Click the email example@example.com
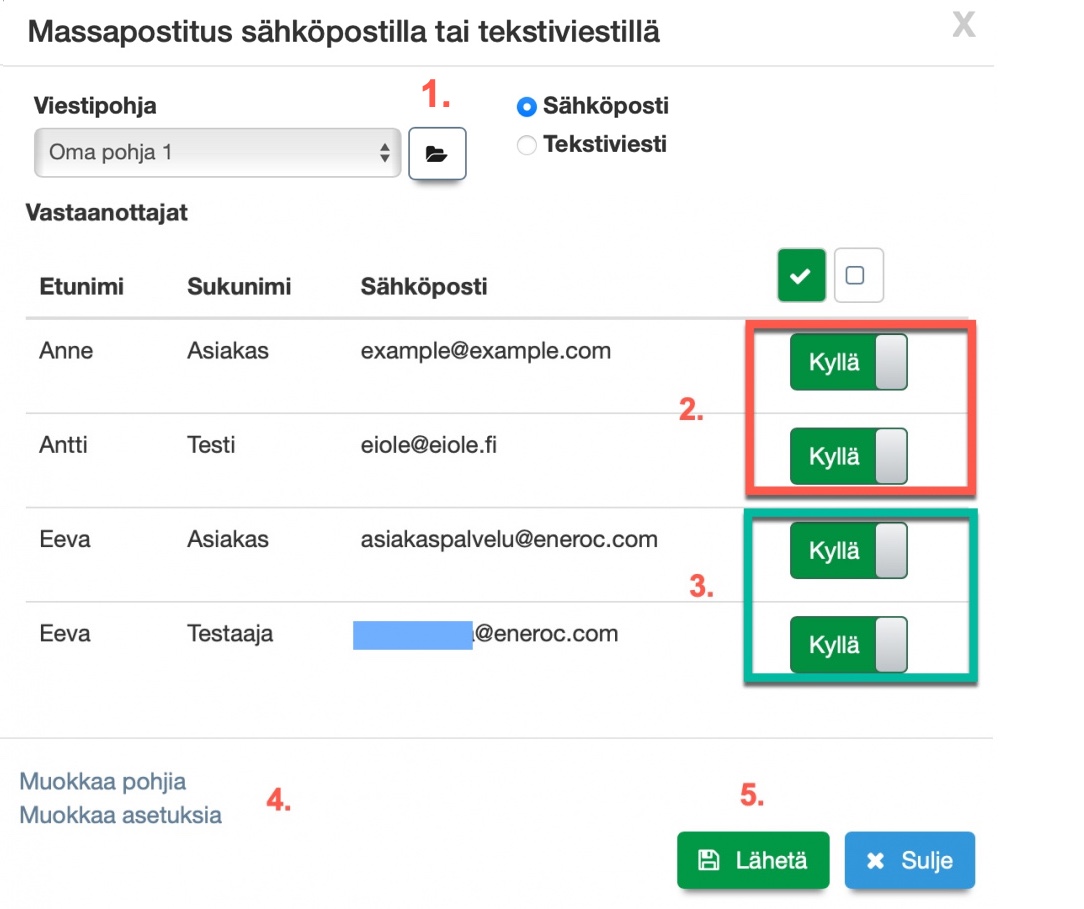The width and height of the screenshot is (1084, 909). pos(485,351)
